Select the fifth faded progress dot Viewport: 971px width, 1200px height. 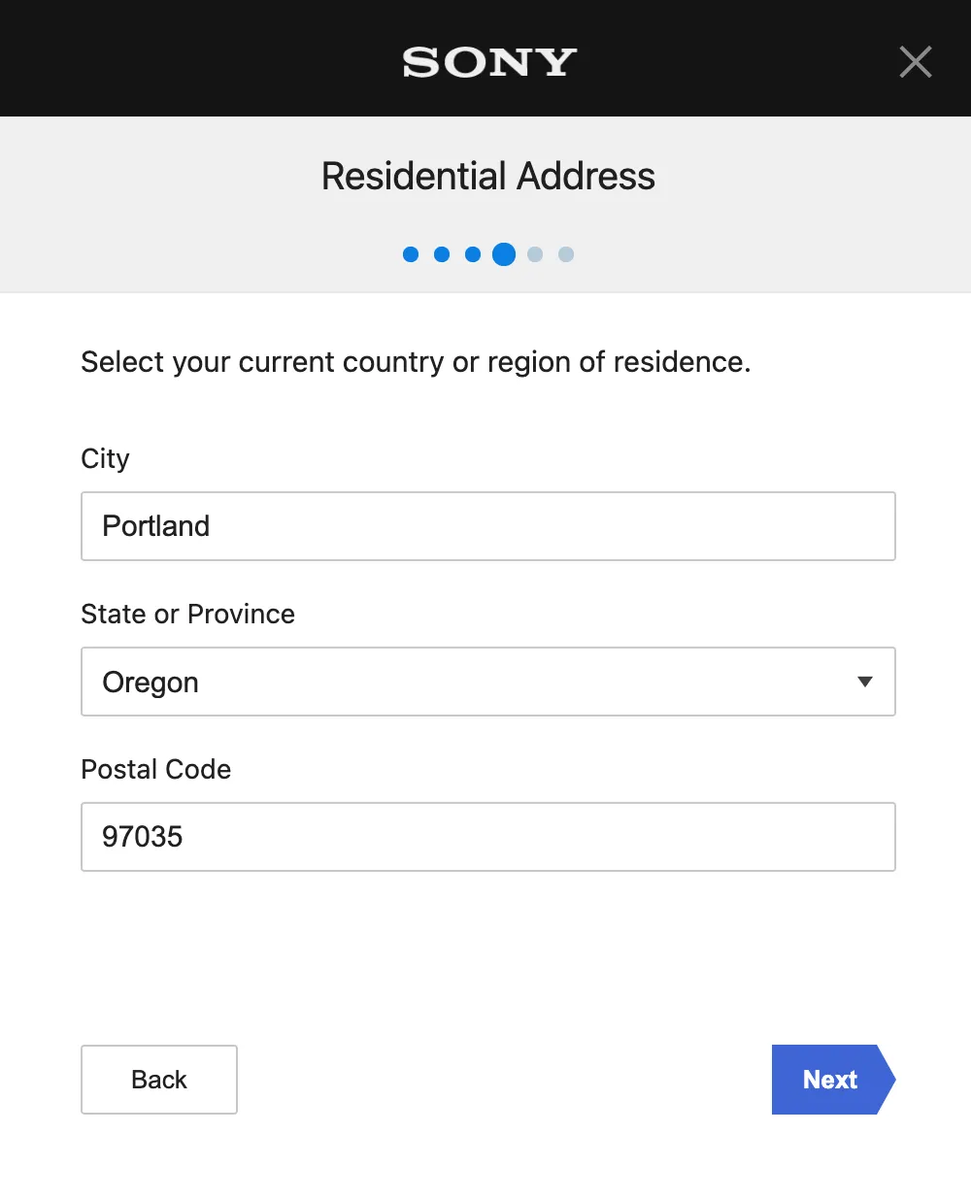tap(535, 255)
